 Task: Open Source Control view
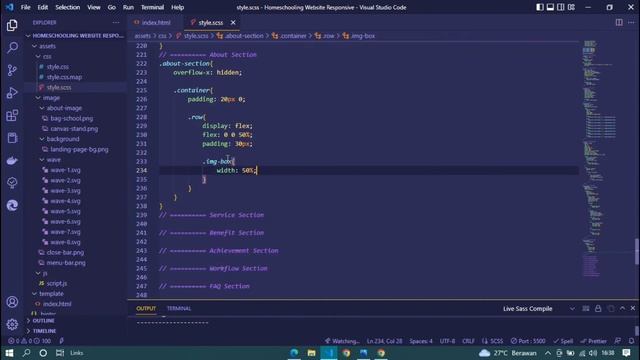[12, 70]
